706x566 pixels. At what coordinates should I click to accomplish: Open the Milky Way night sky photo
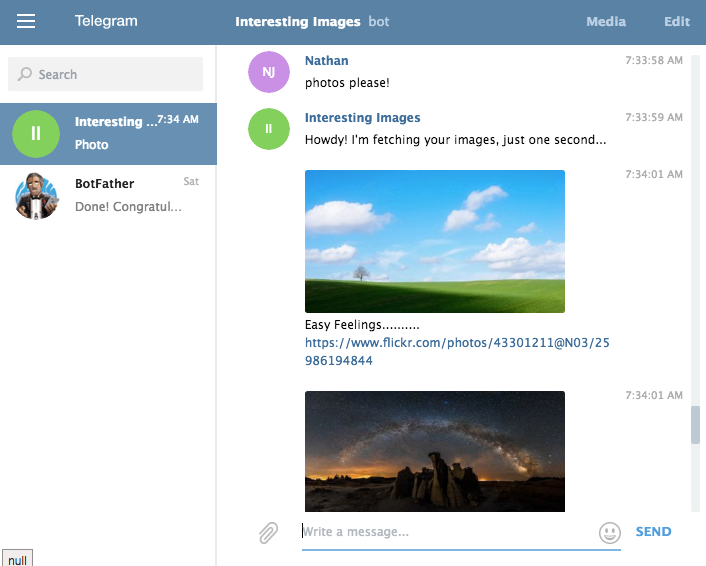(x=435, y=451)
